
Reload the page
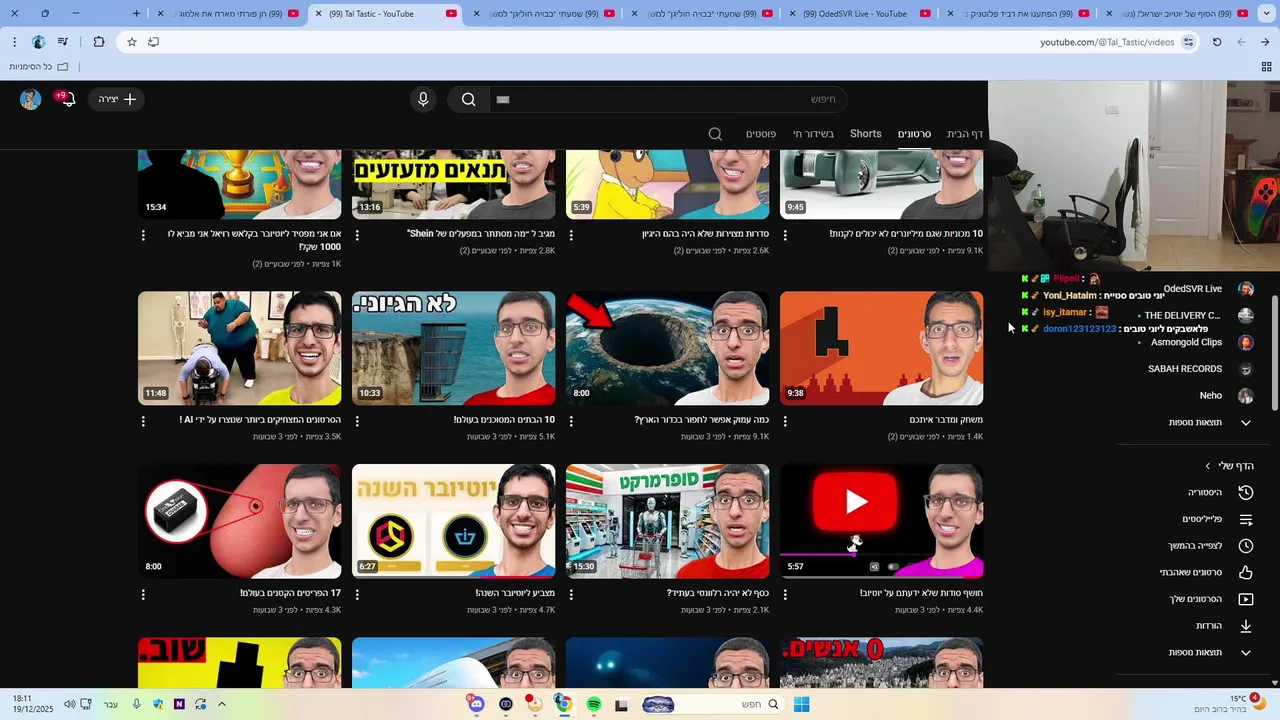(x=1217, y=42)
